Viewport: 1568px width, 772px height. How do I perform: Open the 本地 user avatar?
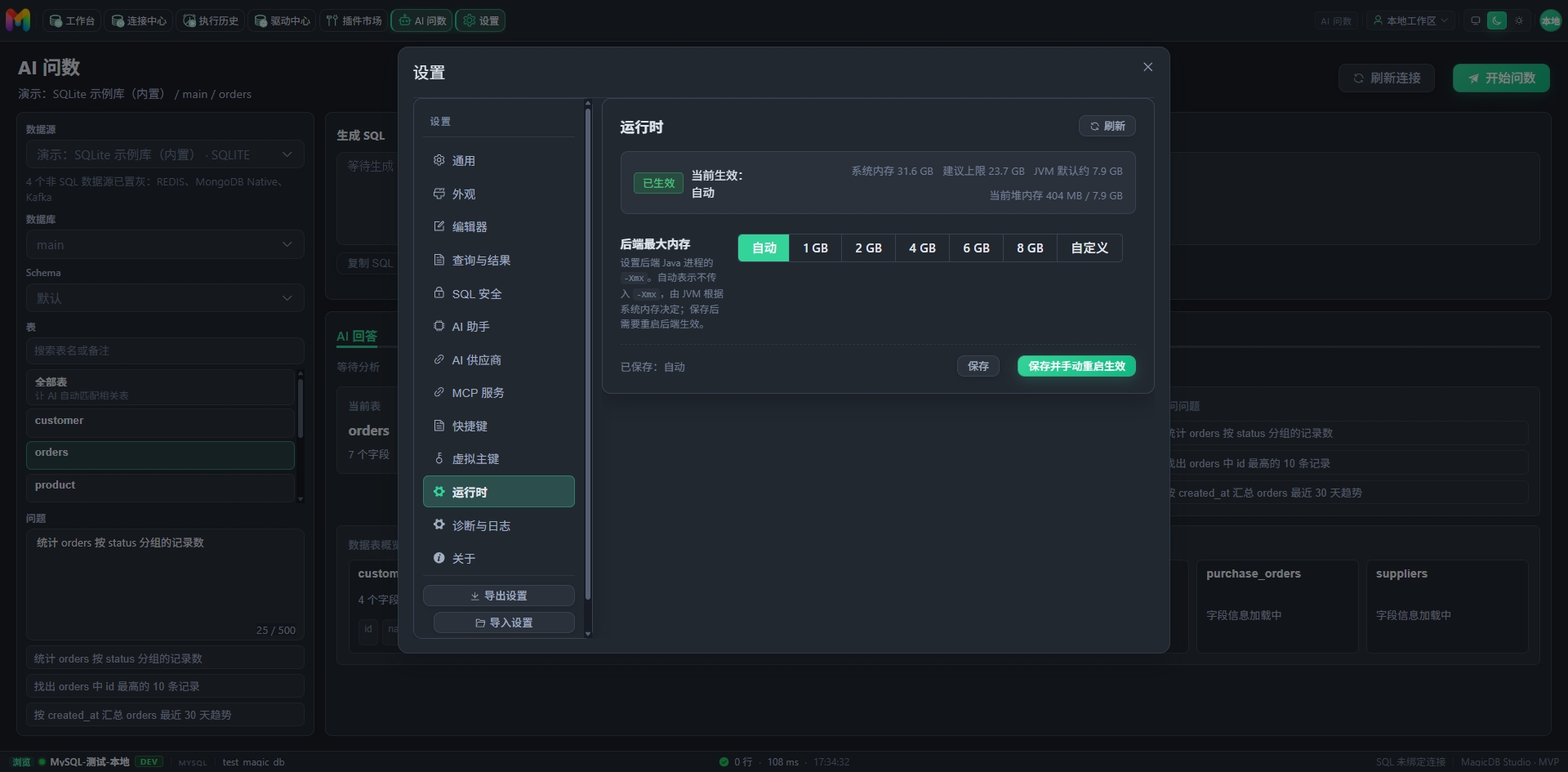point(1550,20)
